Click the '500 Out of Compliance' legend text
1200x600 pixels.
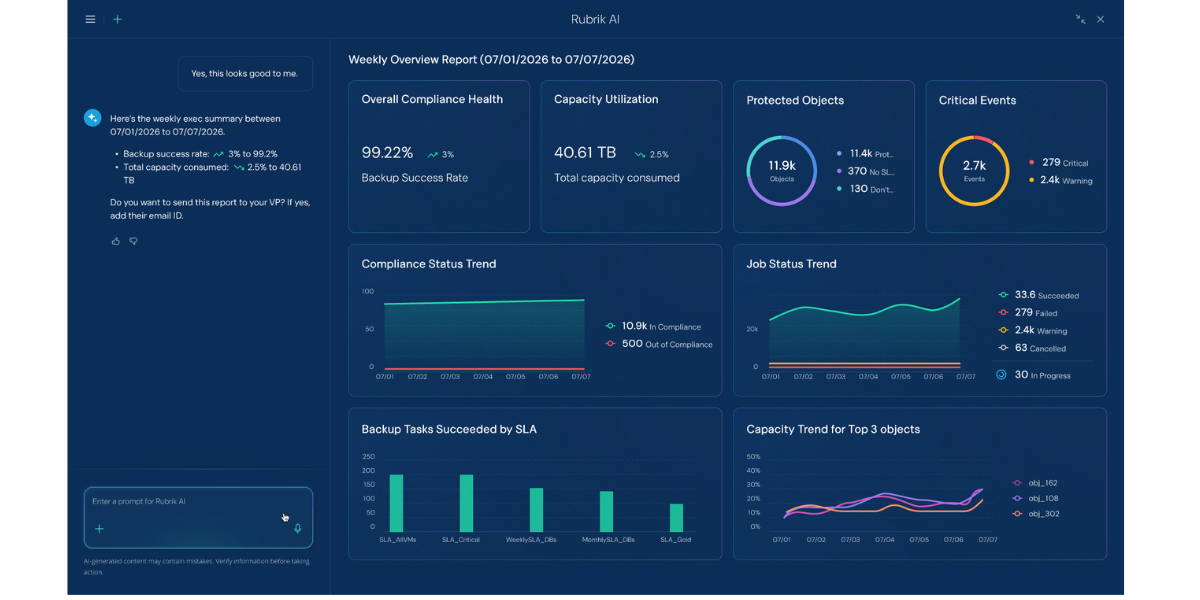click(x=667, y=344)
